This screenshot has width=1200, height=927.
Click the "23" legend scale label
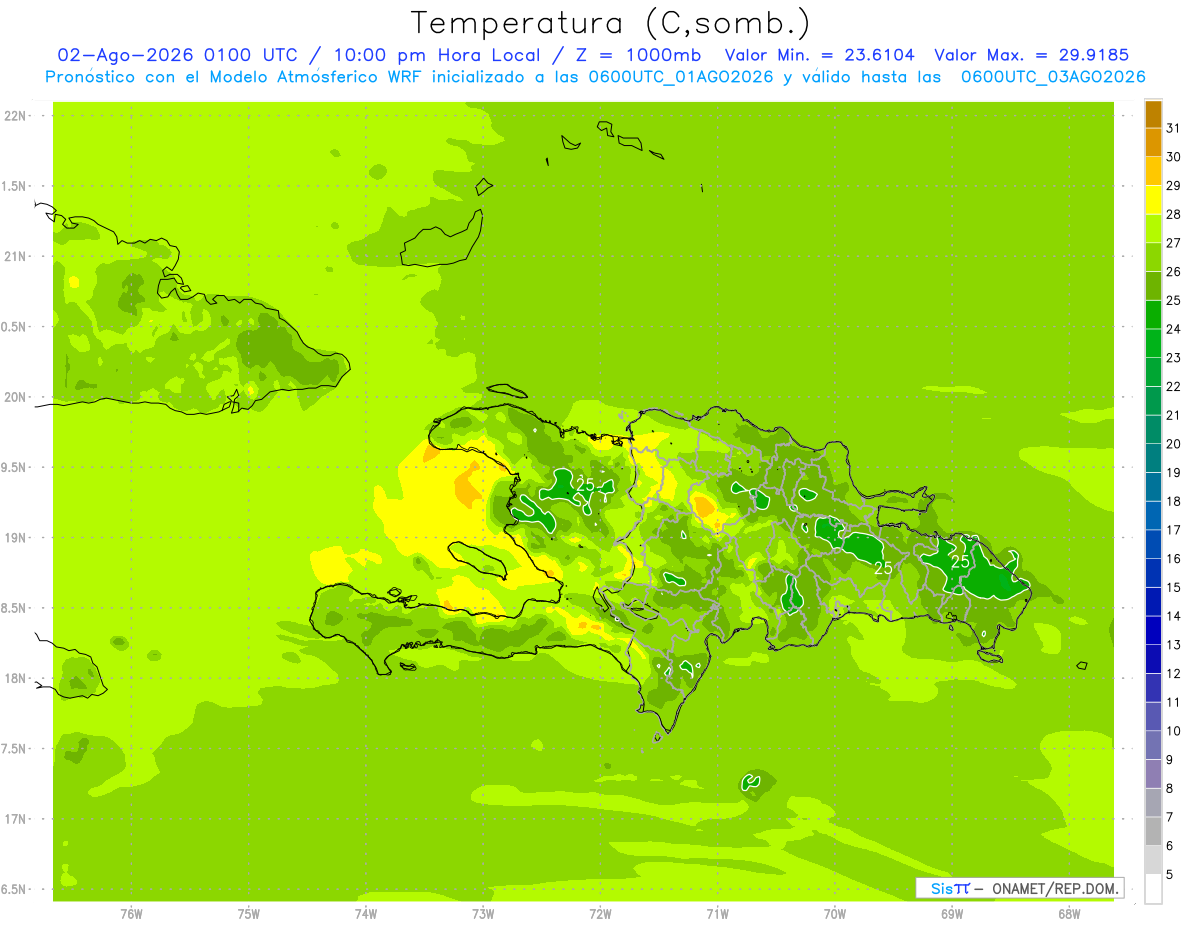(x=1174, y=358)
